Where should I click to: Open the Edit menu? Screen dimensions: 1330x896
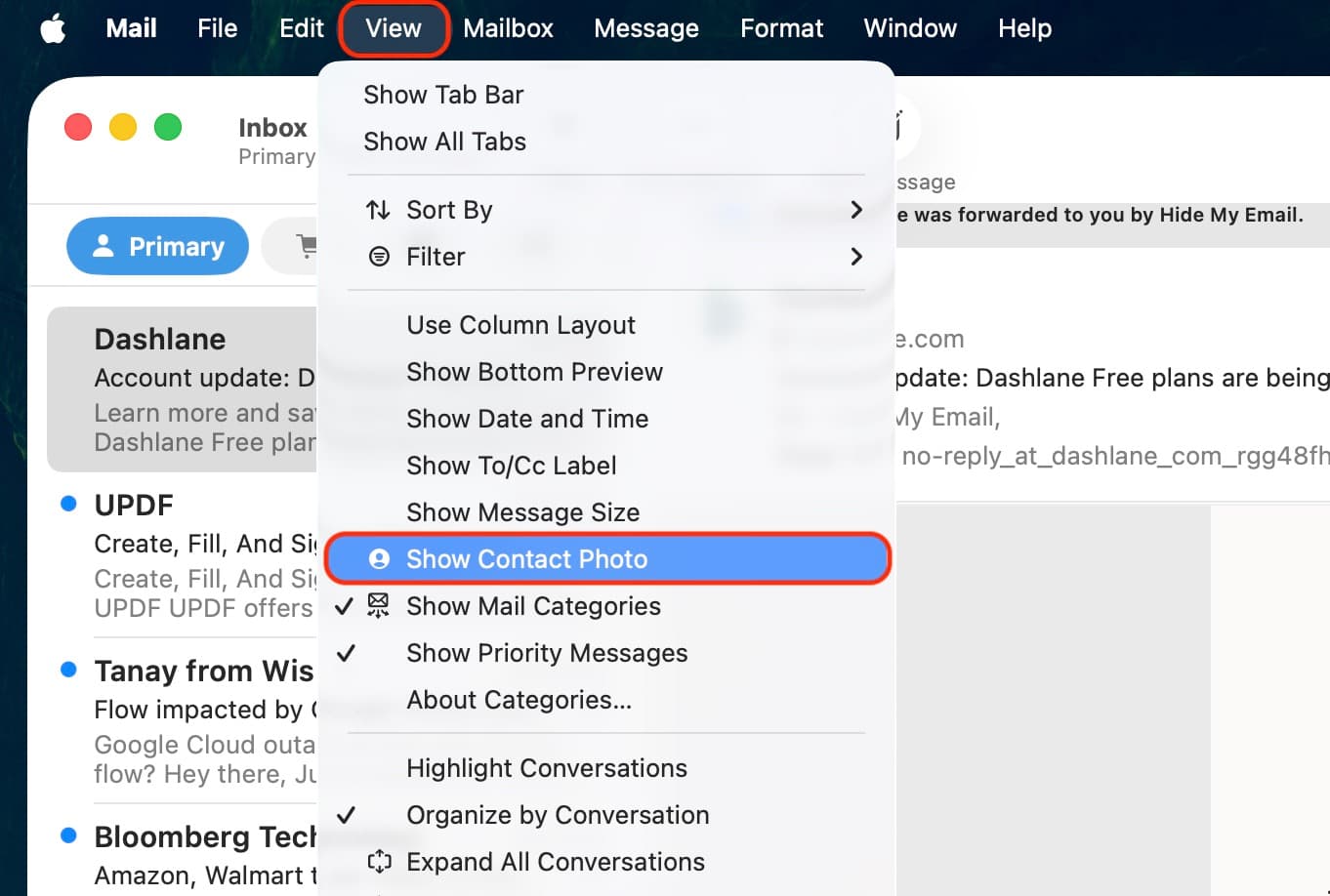(302, 28)
